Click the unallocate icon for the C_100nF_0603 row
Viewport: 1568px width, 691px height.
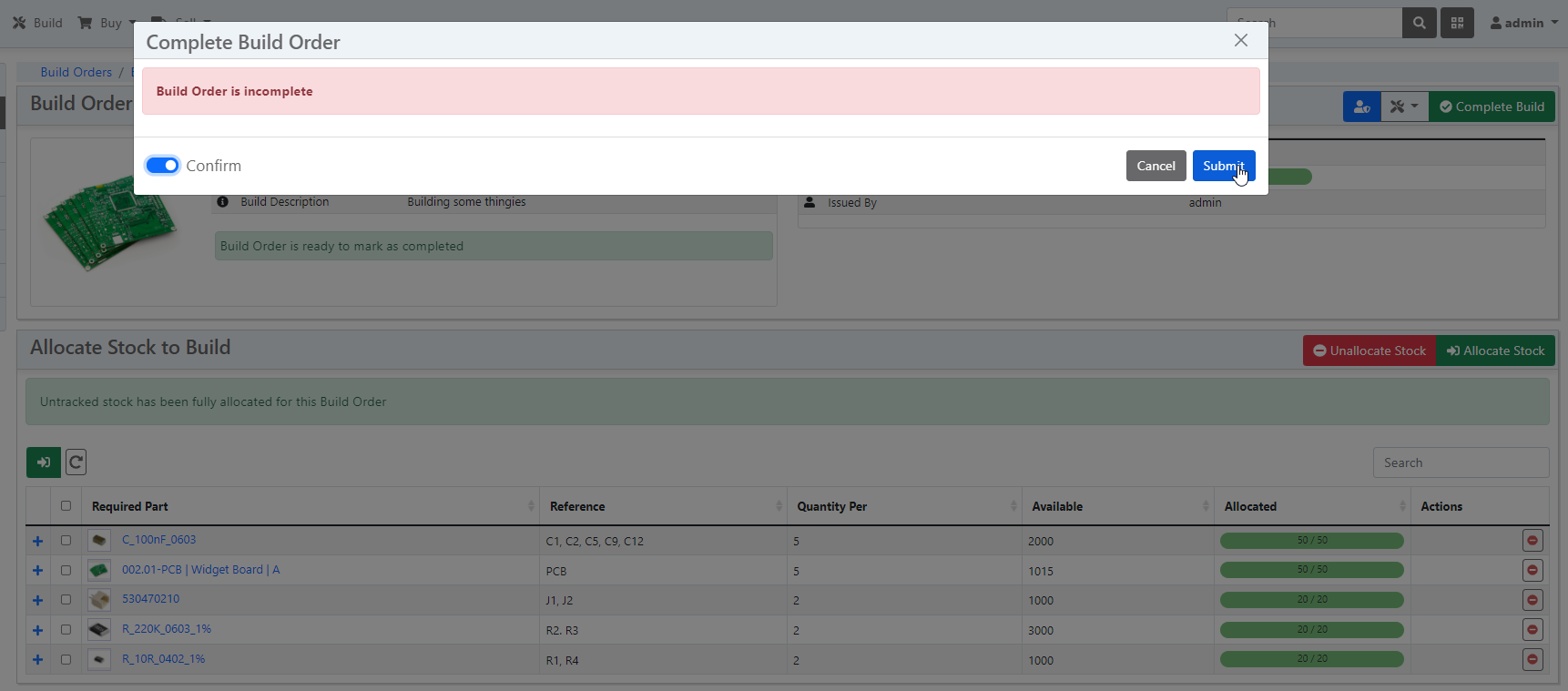1532,541
